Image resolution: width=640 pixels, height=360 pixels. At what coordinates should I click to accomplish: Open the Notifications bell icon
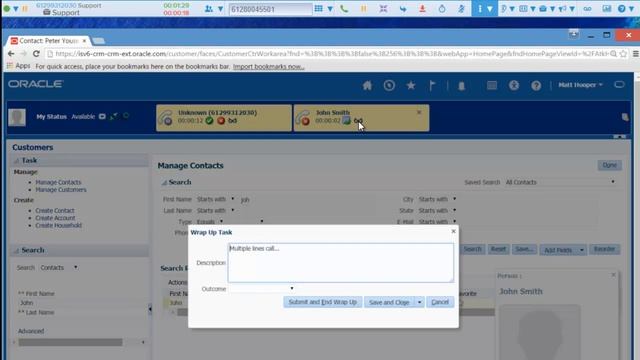click(x=462, y=86)
